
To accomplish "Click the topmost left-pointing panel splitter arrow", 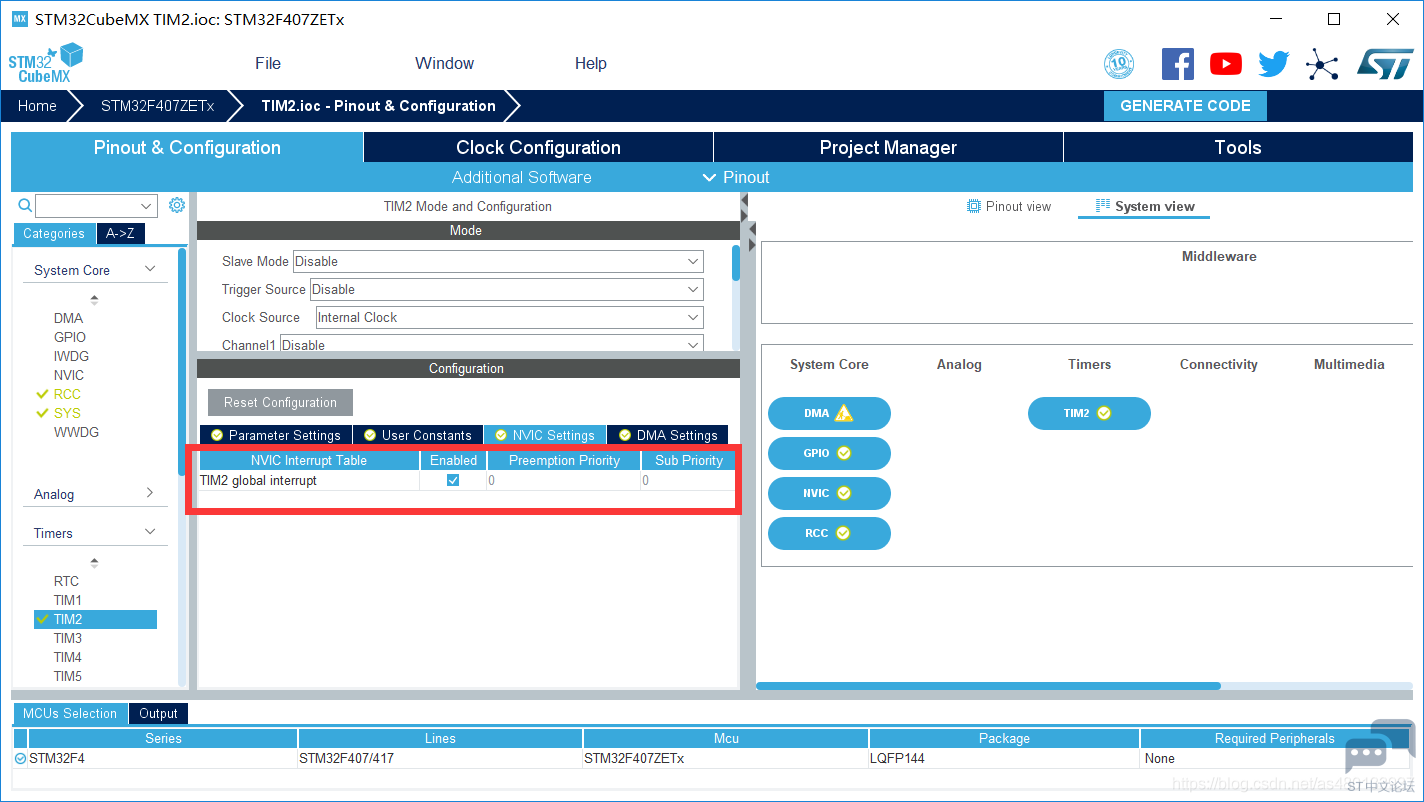I will coord(744,202).
